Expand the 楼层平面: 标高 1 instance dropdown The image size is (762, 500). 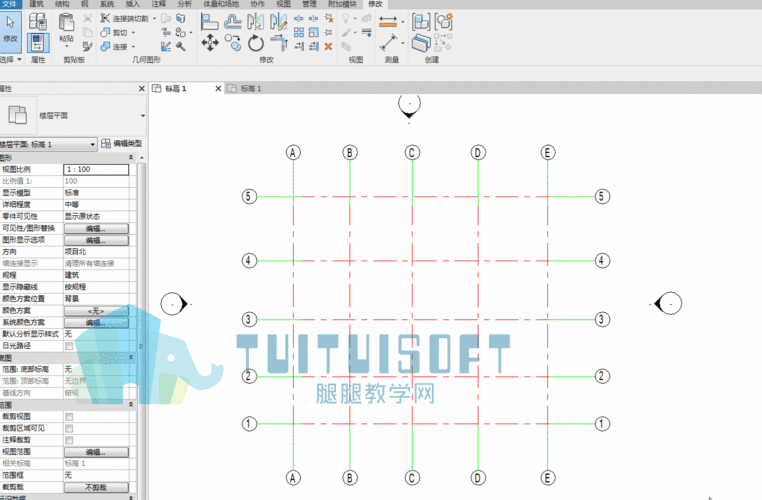pos(48,144)
